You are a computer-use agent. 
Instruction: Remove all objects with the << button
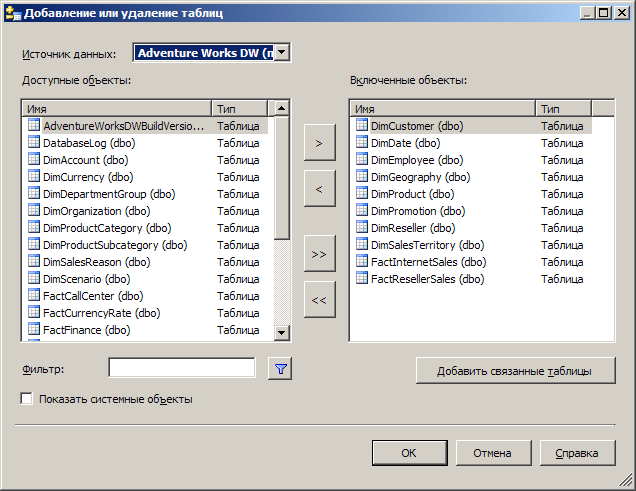[320, 299]
